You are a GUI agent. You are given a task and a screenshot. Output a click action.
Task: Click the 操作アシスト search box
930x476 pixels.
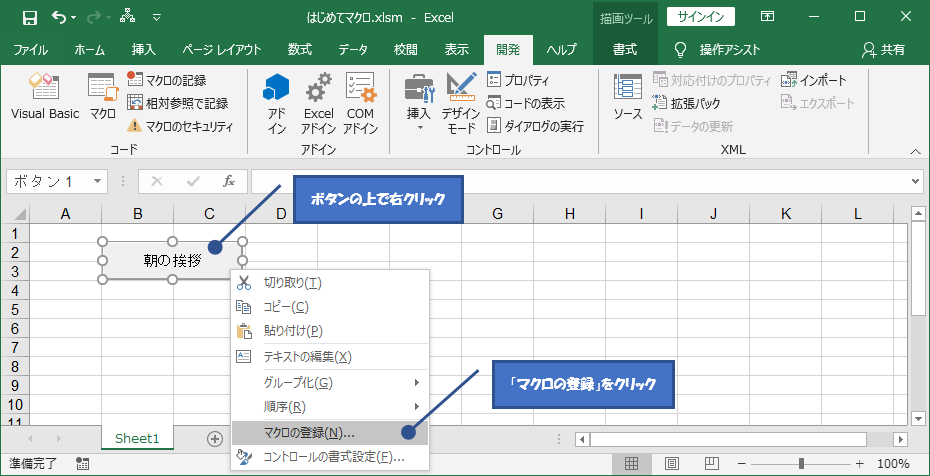(718, 50)
